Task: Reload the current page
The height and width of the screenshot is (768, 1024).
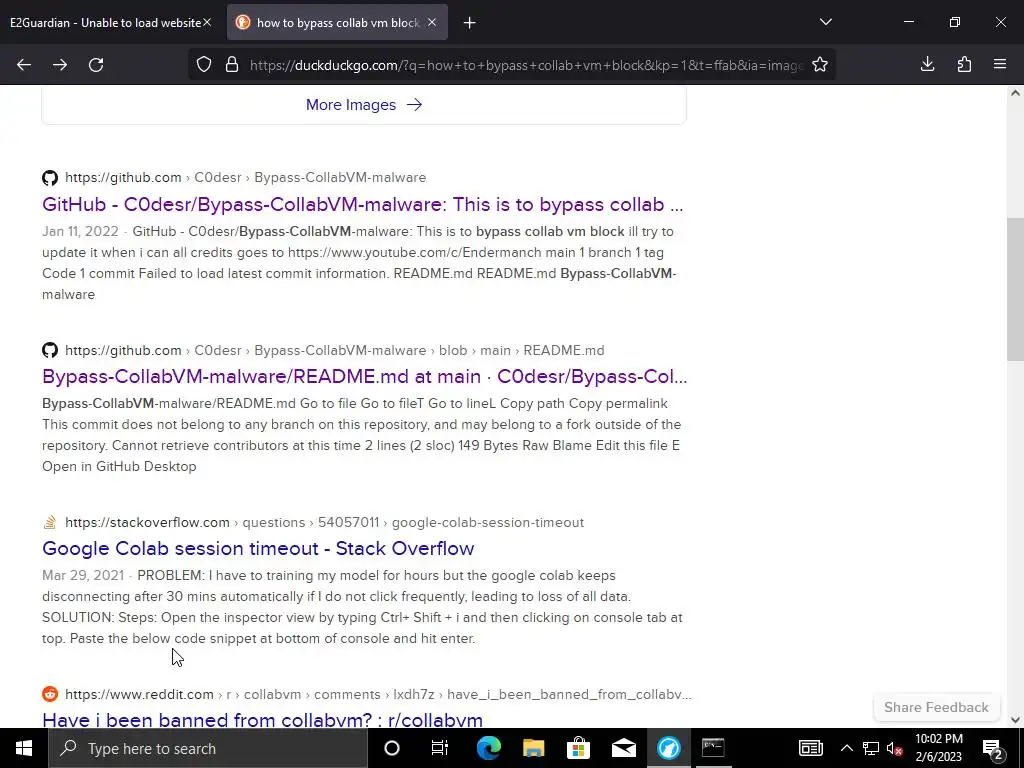Action: tap(96, 65)
